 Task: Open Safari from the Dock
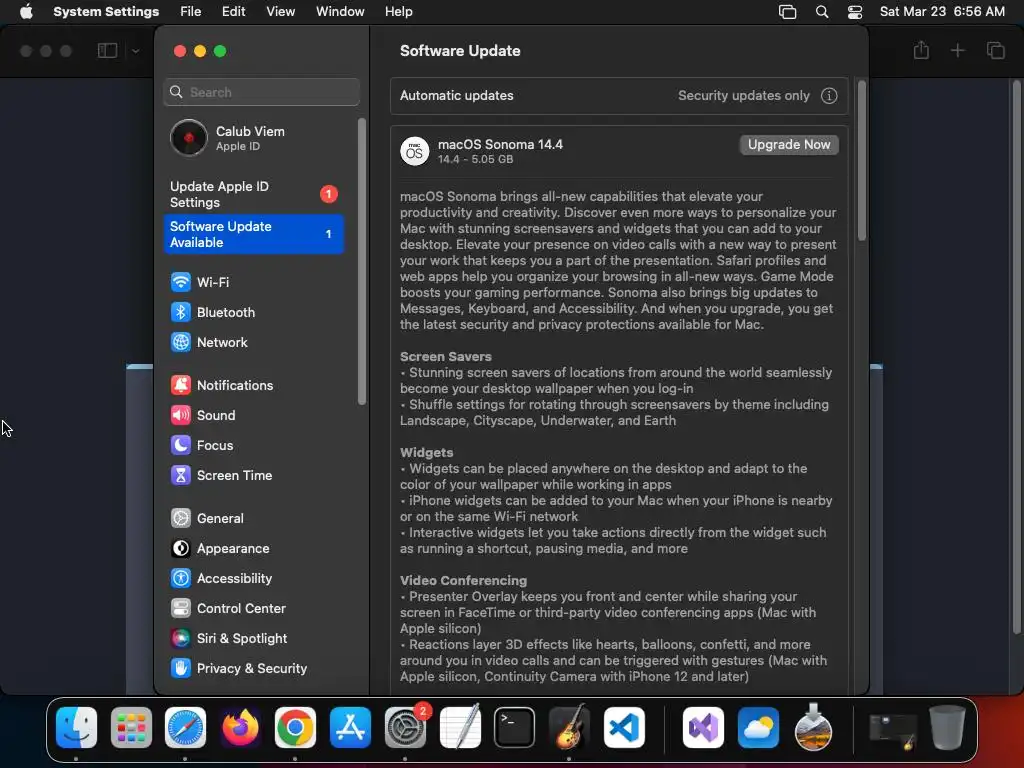tap(185, 728)
